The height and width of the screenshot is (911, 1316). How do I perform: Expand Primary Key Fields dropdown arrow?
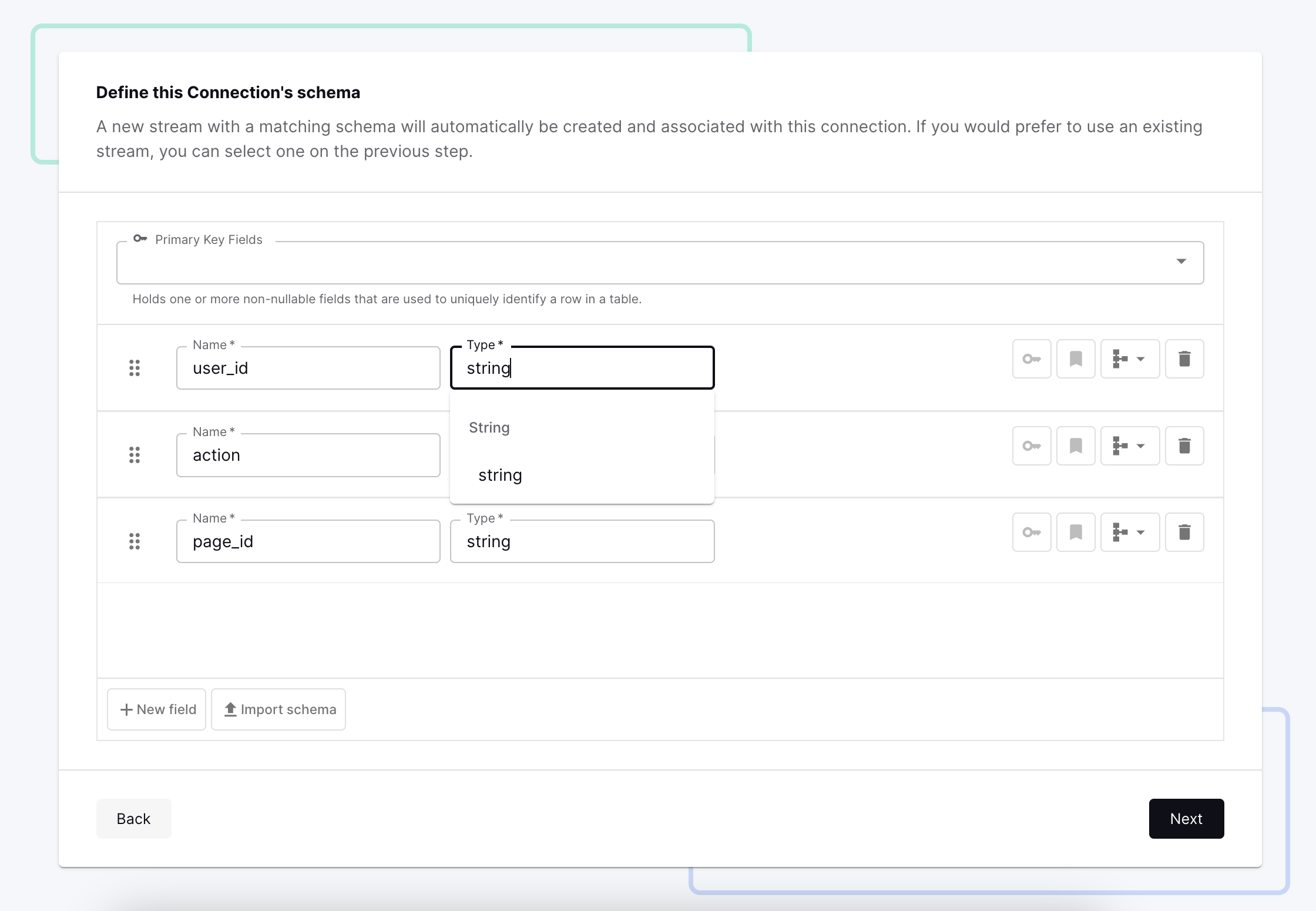[x=1181, y=262]
